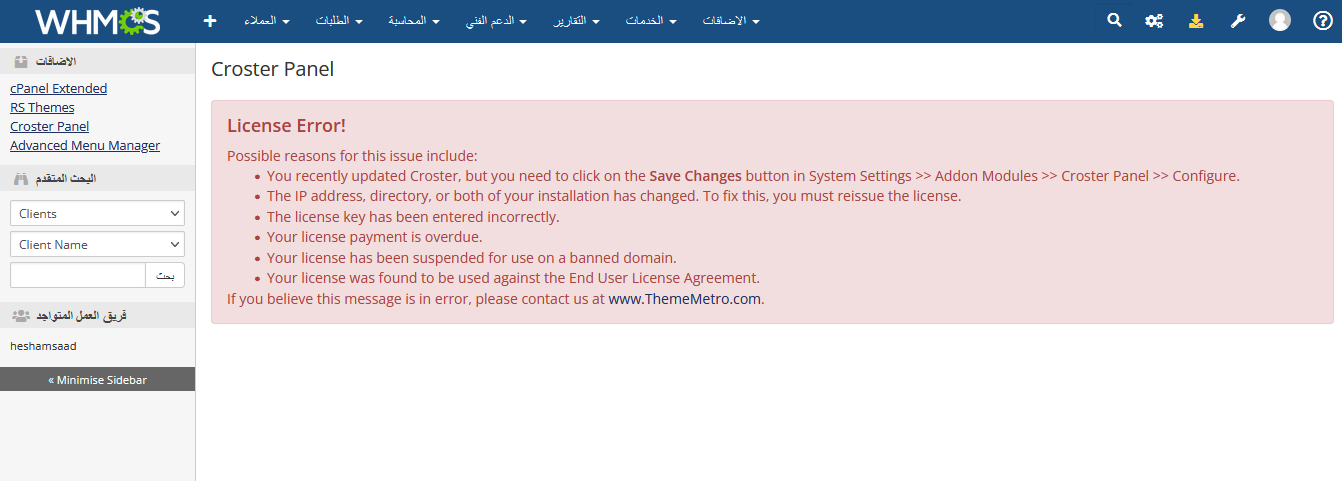Viewport: 1342px width, 481px height.
Task: Click the Minimise Sidebar button
Action: point(97,380)
